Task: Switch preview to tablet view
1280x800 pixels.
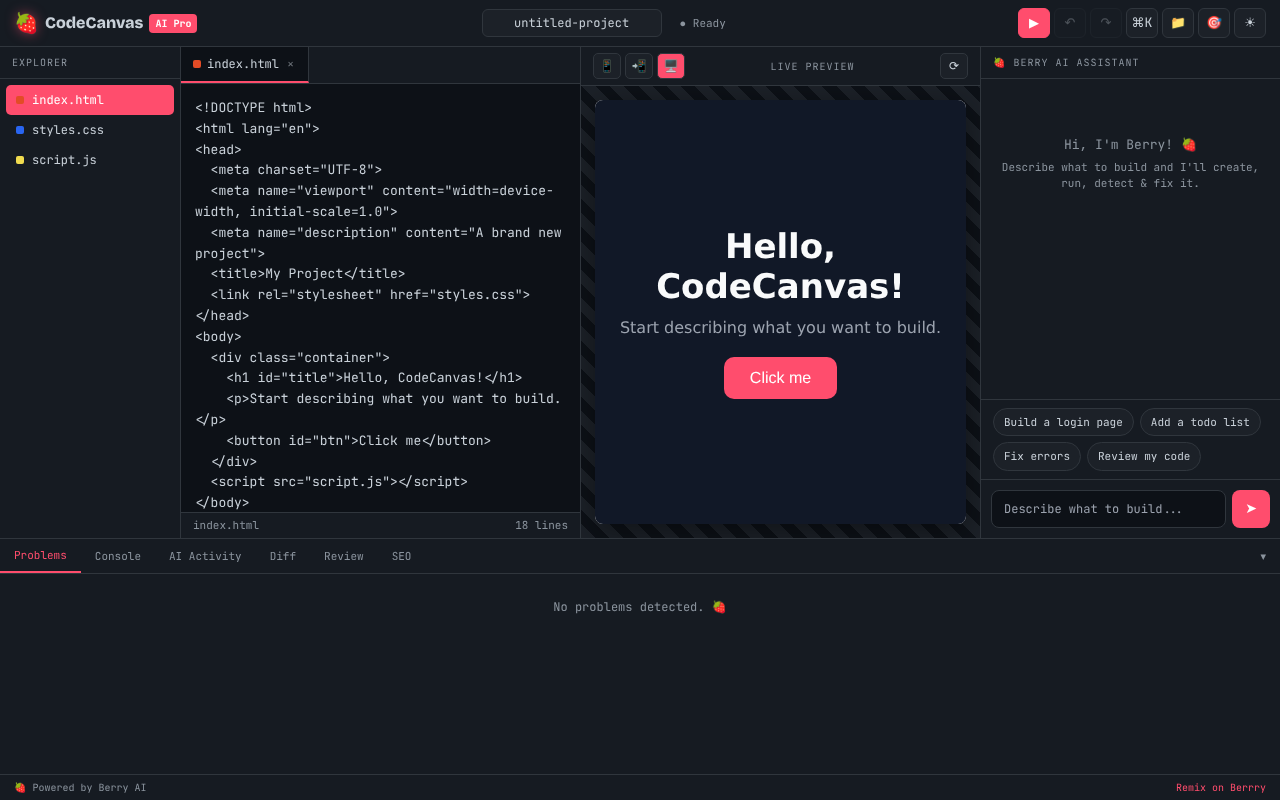Action: pyautogui.click(x=639, y=66)
